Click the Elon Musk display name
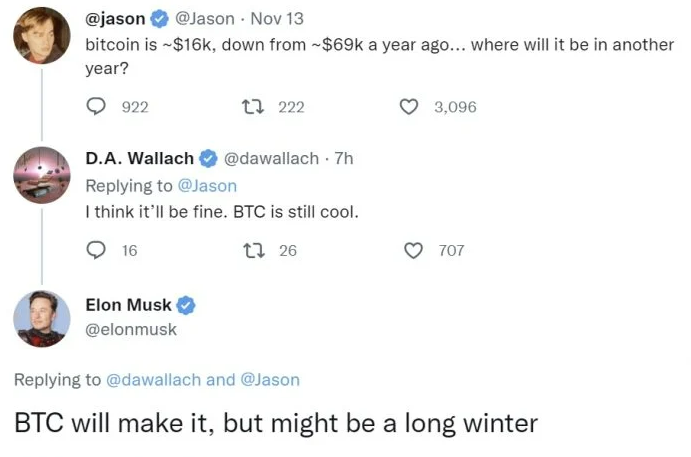Image resolution: width=691 pixels, height=457 pixels. (129, 305)
